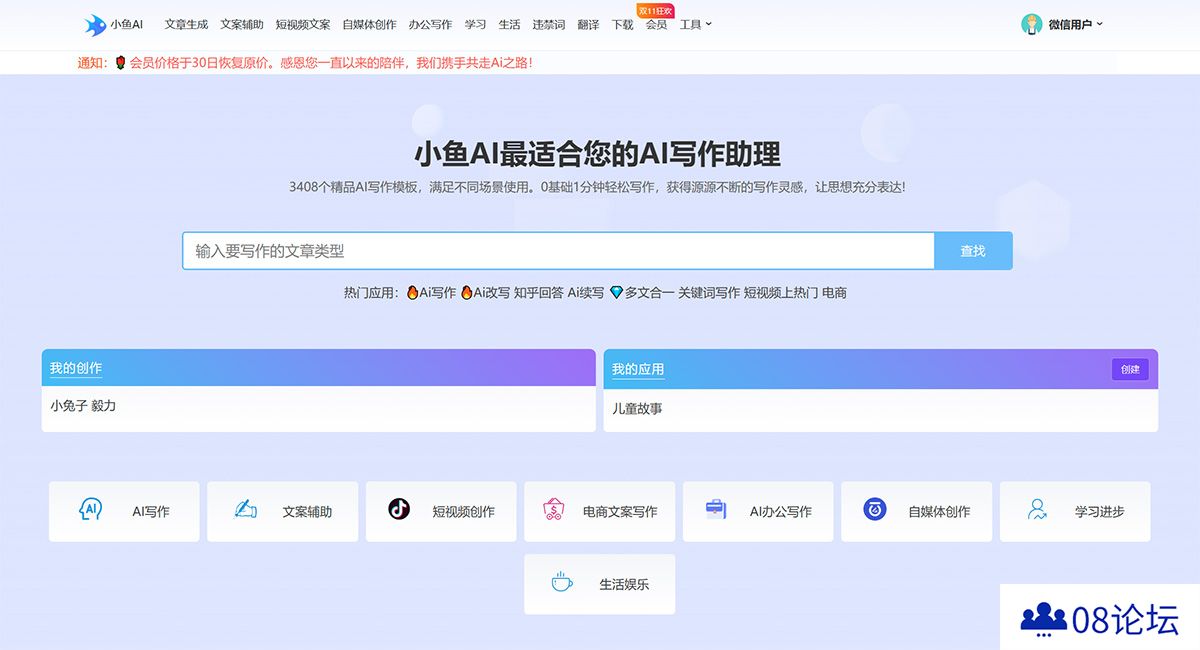Open the Ai续写 hot app link
Viewport: 1200px width, 650px height.
586,292
